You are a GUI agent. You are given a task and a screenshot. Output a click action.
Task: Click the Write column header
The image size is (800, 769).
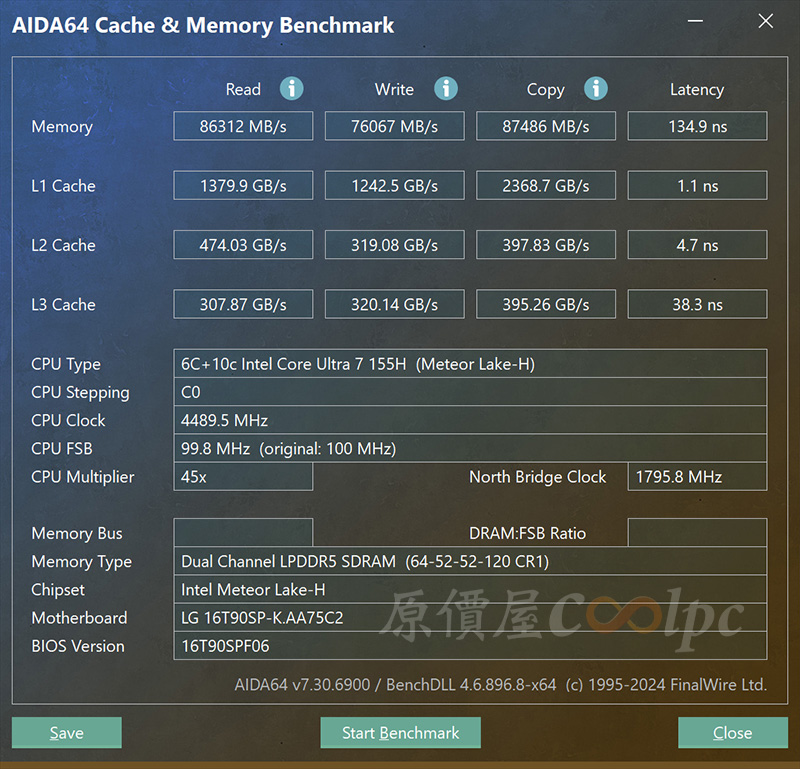point(394,89)
